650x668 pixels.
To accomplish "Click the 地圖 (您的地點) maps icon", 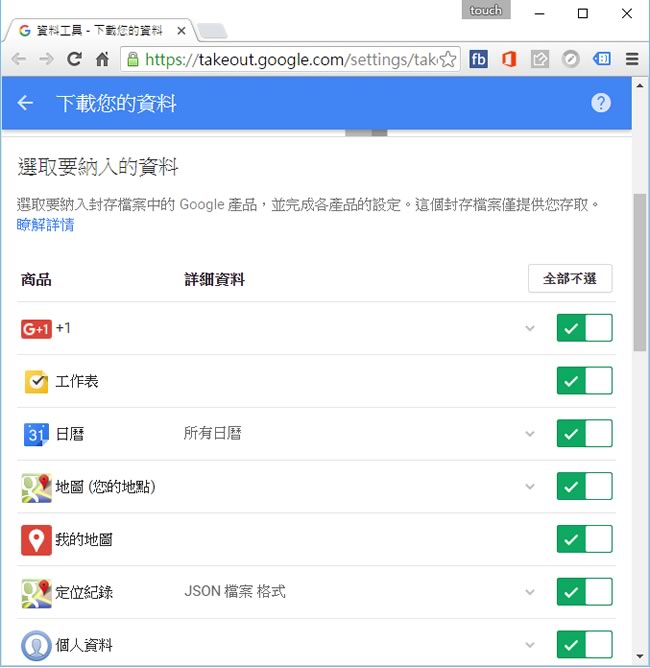I will [36, 487].
